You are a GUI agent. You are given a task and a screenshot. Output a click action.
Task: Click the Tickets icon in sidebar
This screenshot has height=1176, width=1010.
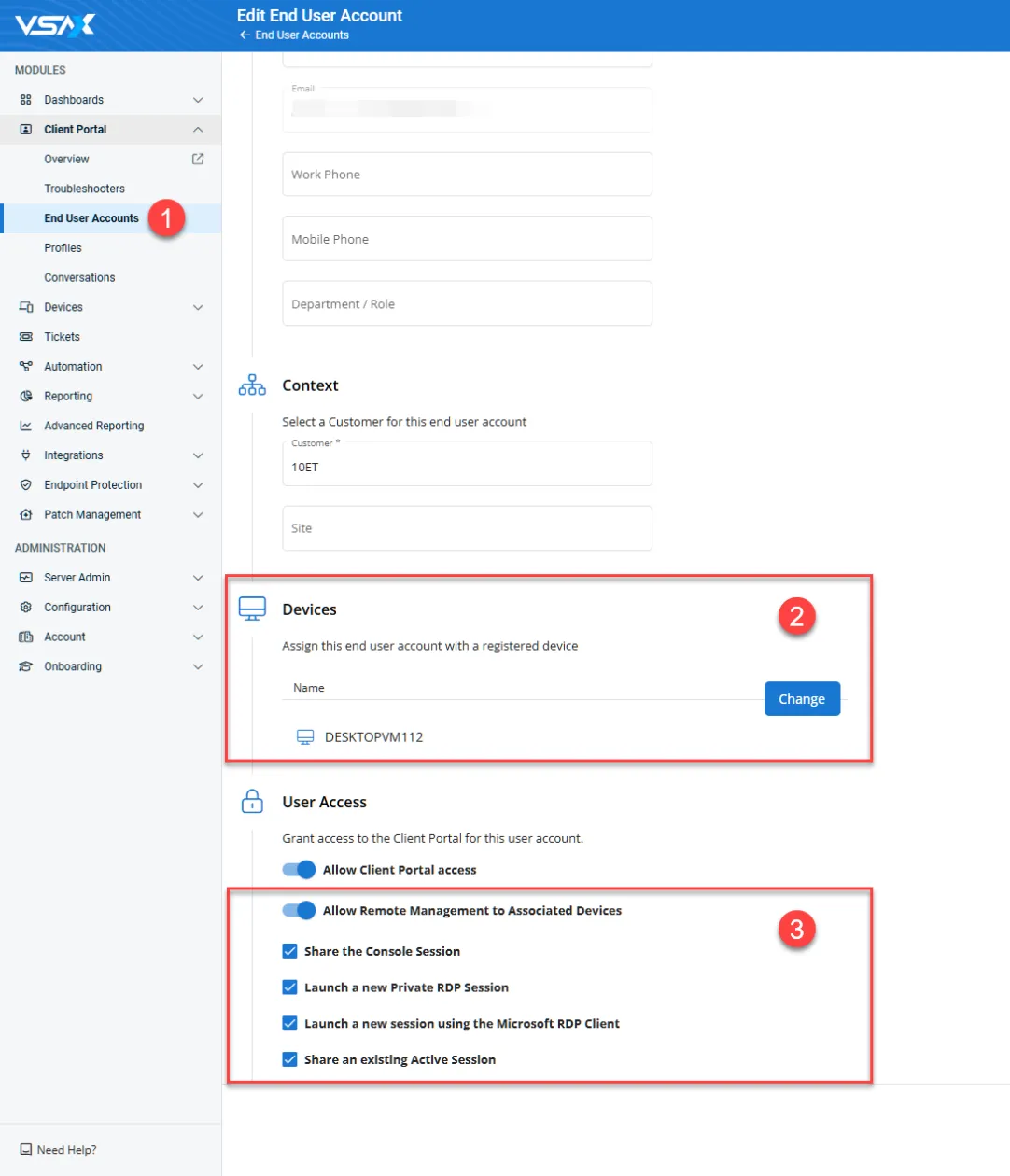[x=26, y=337]
